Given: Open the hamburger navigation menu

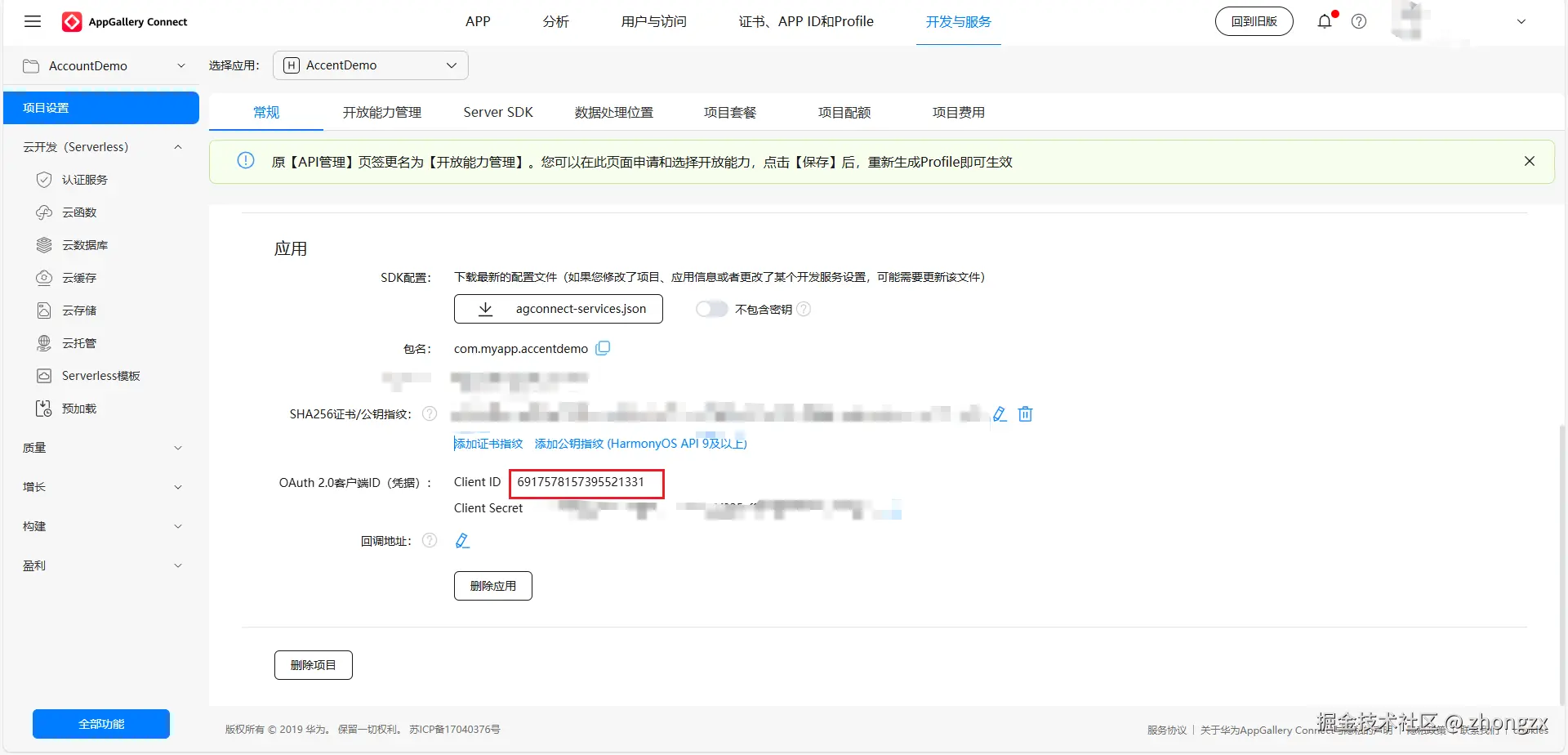Looking at the screenshot, I should [33, 21].
